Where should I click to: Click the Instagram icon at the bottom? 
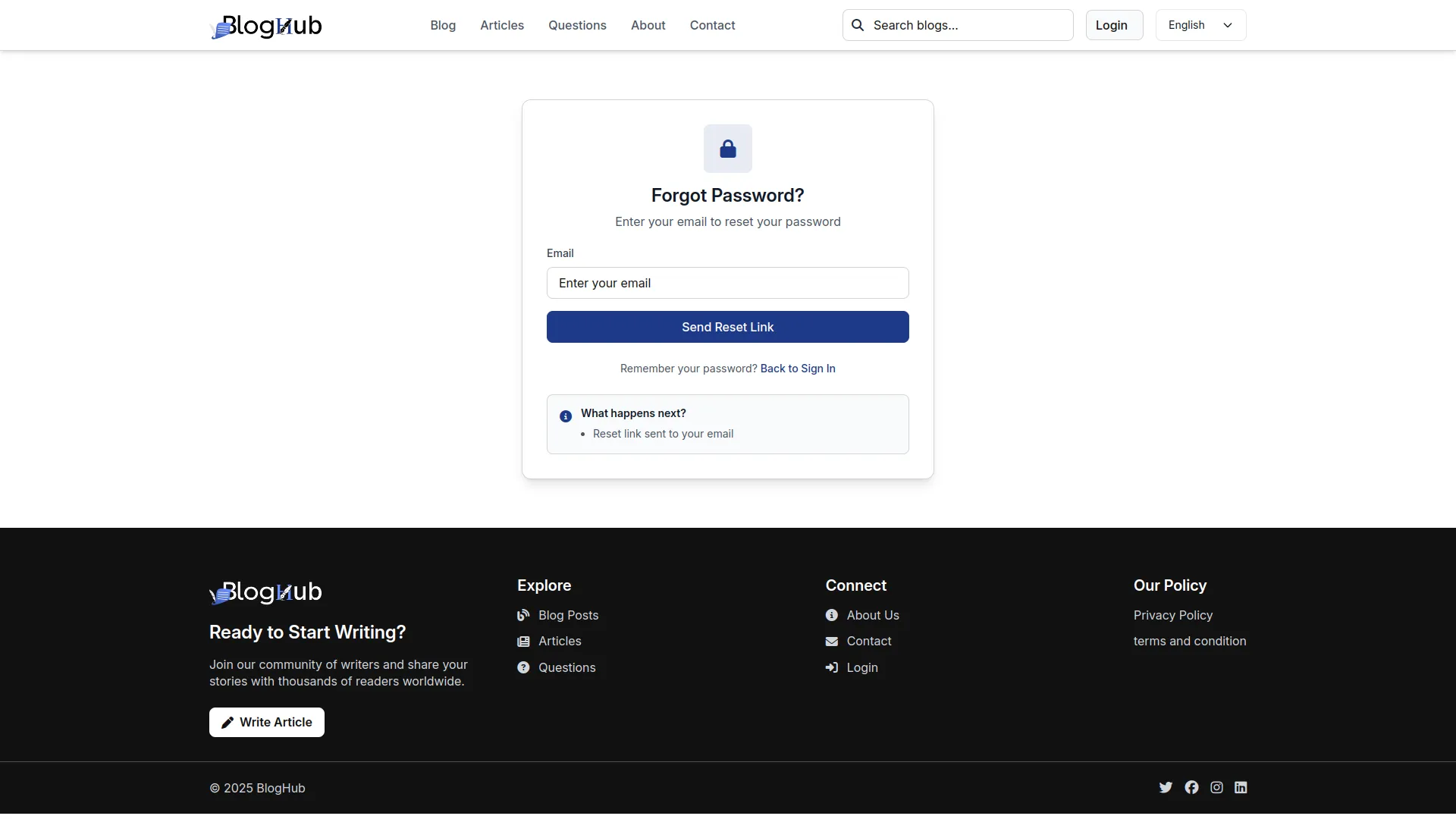tap(1216, 788)
